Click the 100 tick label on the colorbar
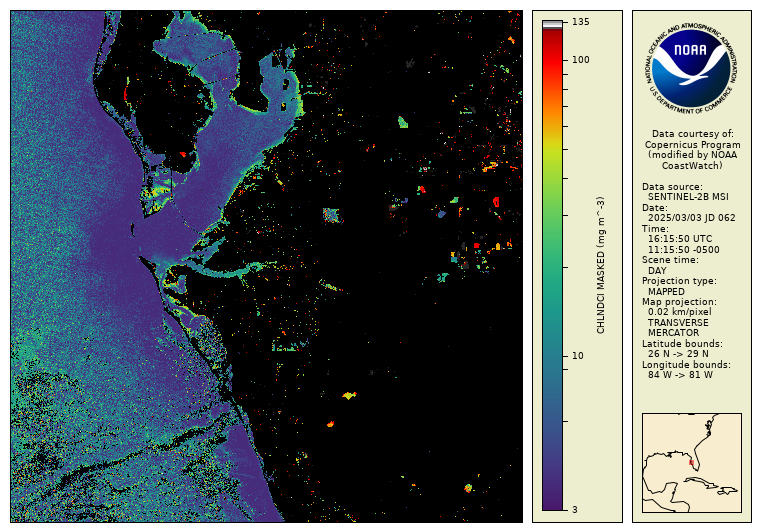 tap(580, 60)
